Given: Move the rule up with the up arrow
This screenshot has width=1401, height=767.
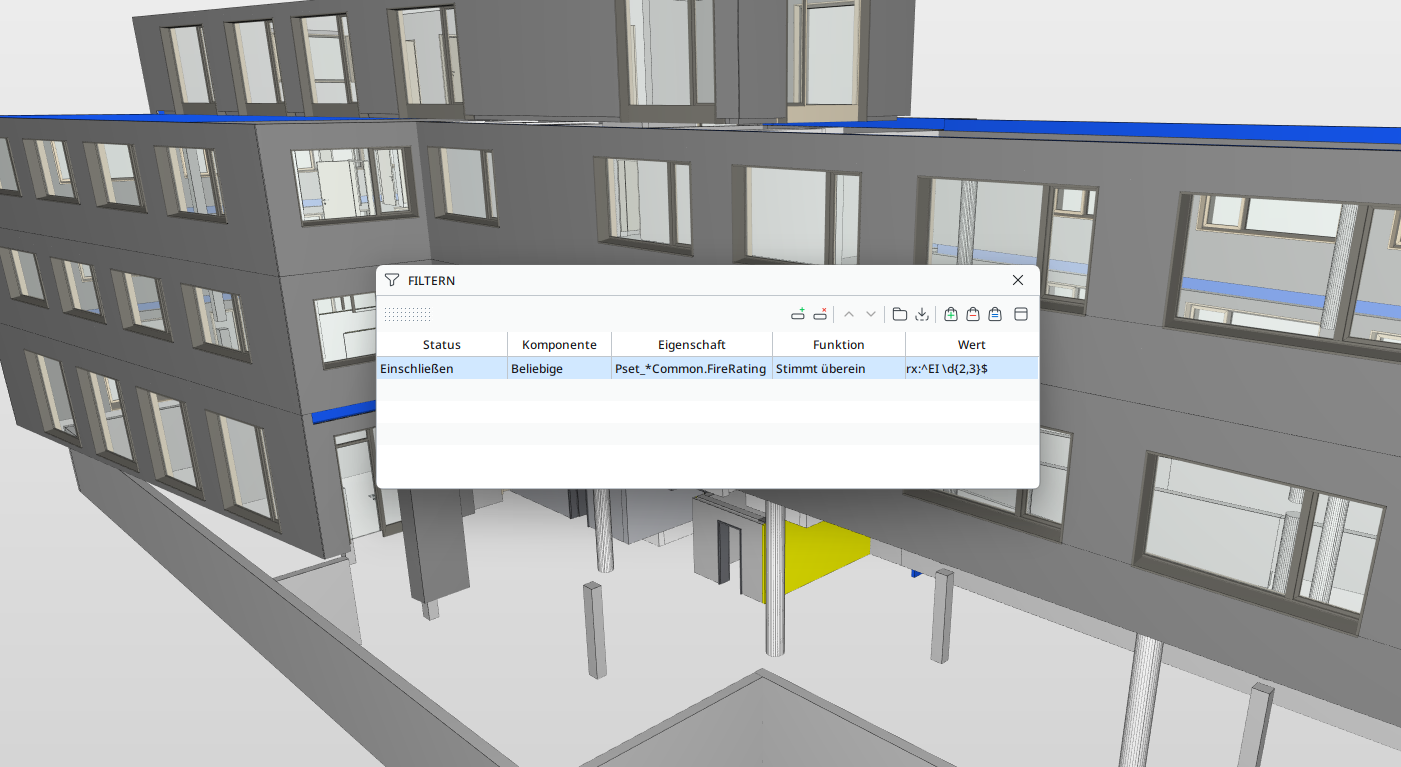Looking at the screenshot, I should click(x=849, y=314).
